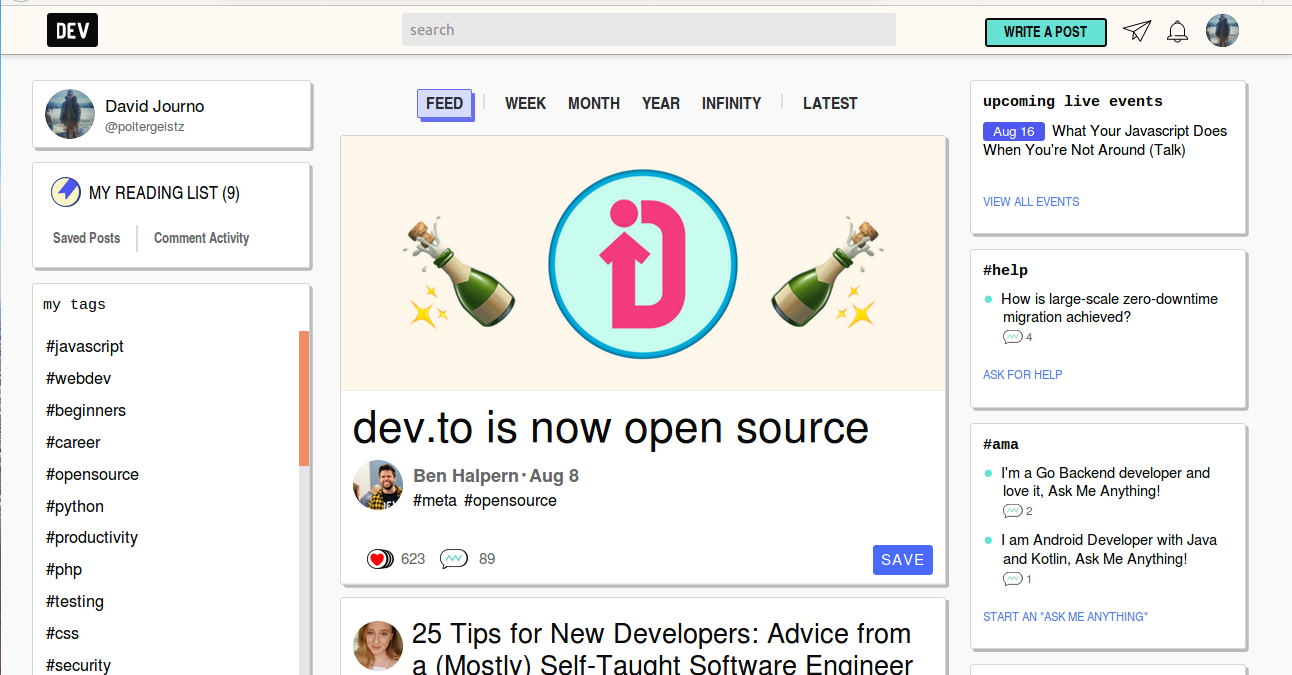Viewport: 1292px width, 675px height.
Task: Click START AN "ASK ME ANYTHING" link
Action: (x=1065, y=617)
